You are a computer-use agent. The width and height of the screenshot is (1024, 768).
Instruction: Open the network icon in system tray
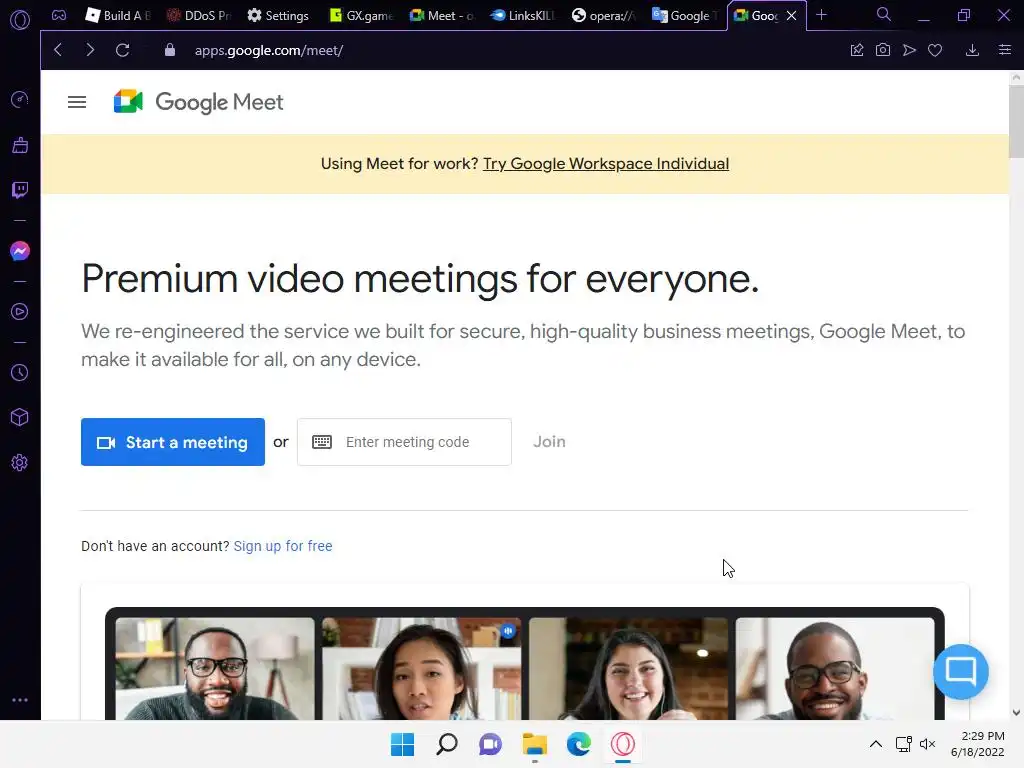(x=904, y=744)
